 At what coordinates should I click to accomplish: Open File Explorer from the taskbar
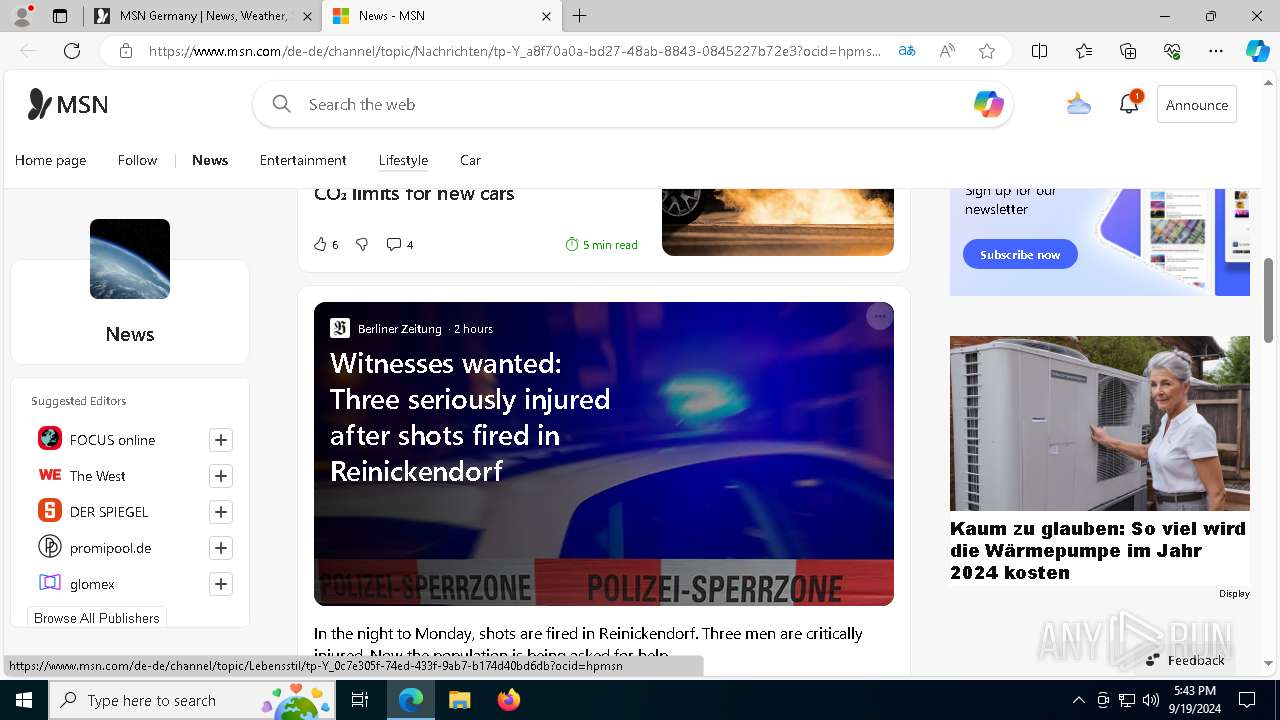pyautogui.click(x=459, y=700)
